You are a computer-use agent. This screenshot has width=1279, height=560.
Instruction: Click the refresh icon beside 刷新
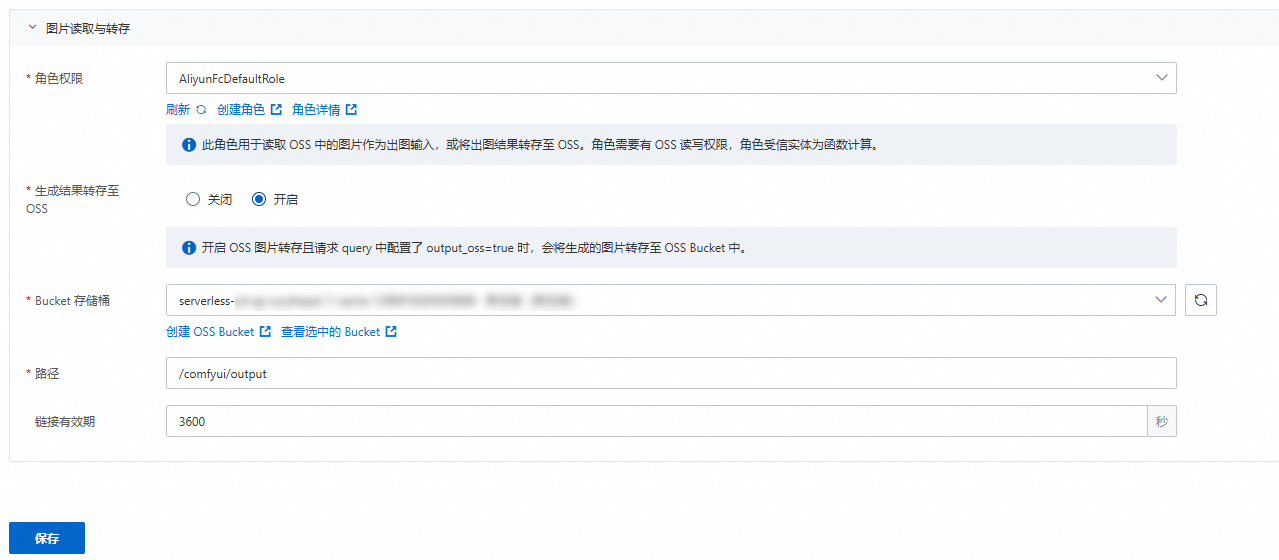[x=201, y=110]
